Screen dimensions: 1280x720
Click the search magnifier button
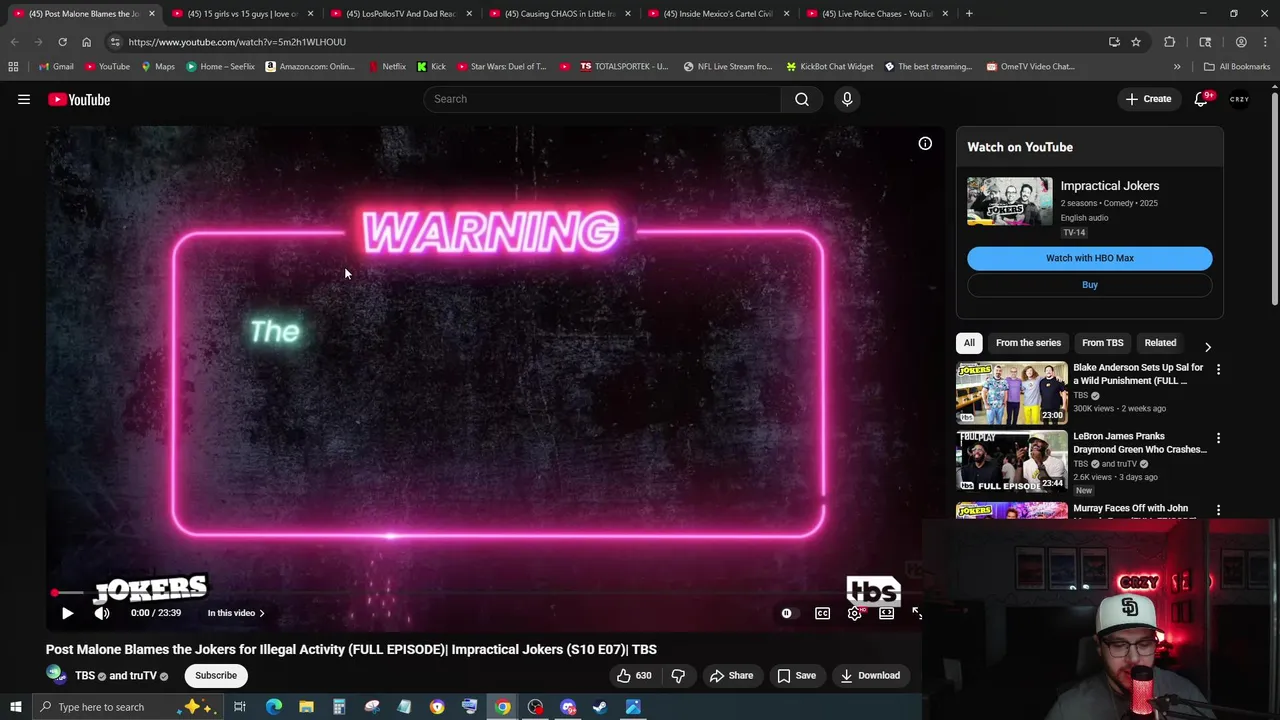click(x=801, y=99)
